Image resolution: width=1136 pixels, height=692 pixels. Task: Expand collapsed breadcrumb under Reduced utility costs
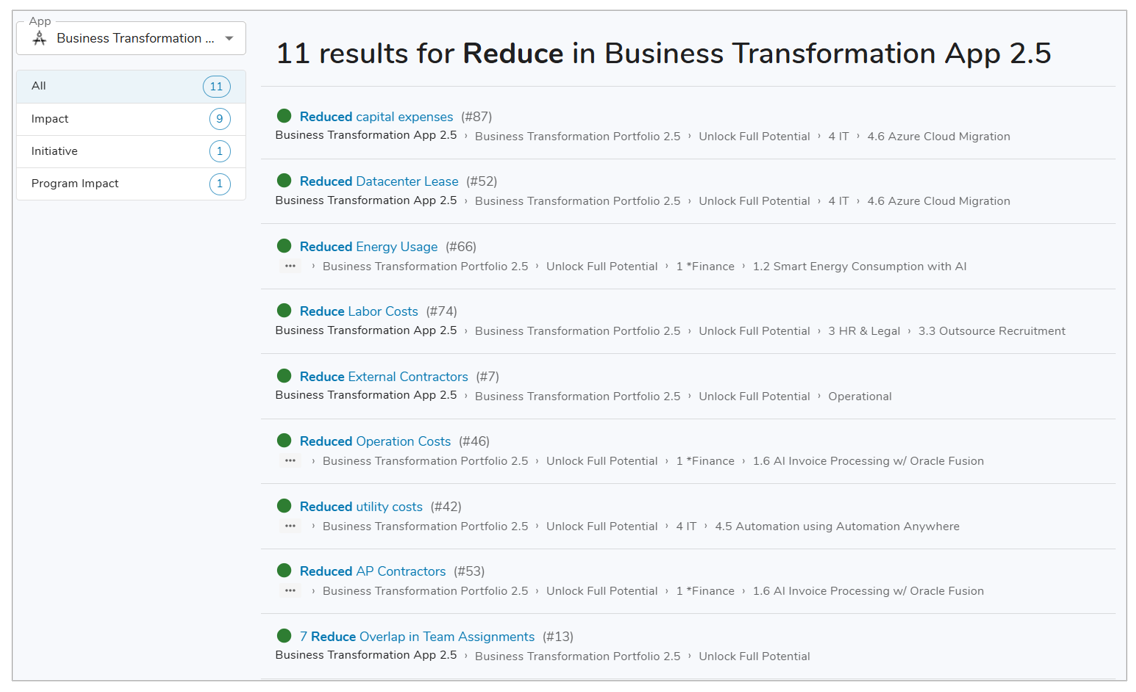tap(290, 526)
